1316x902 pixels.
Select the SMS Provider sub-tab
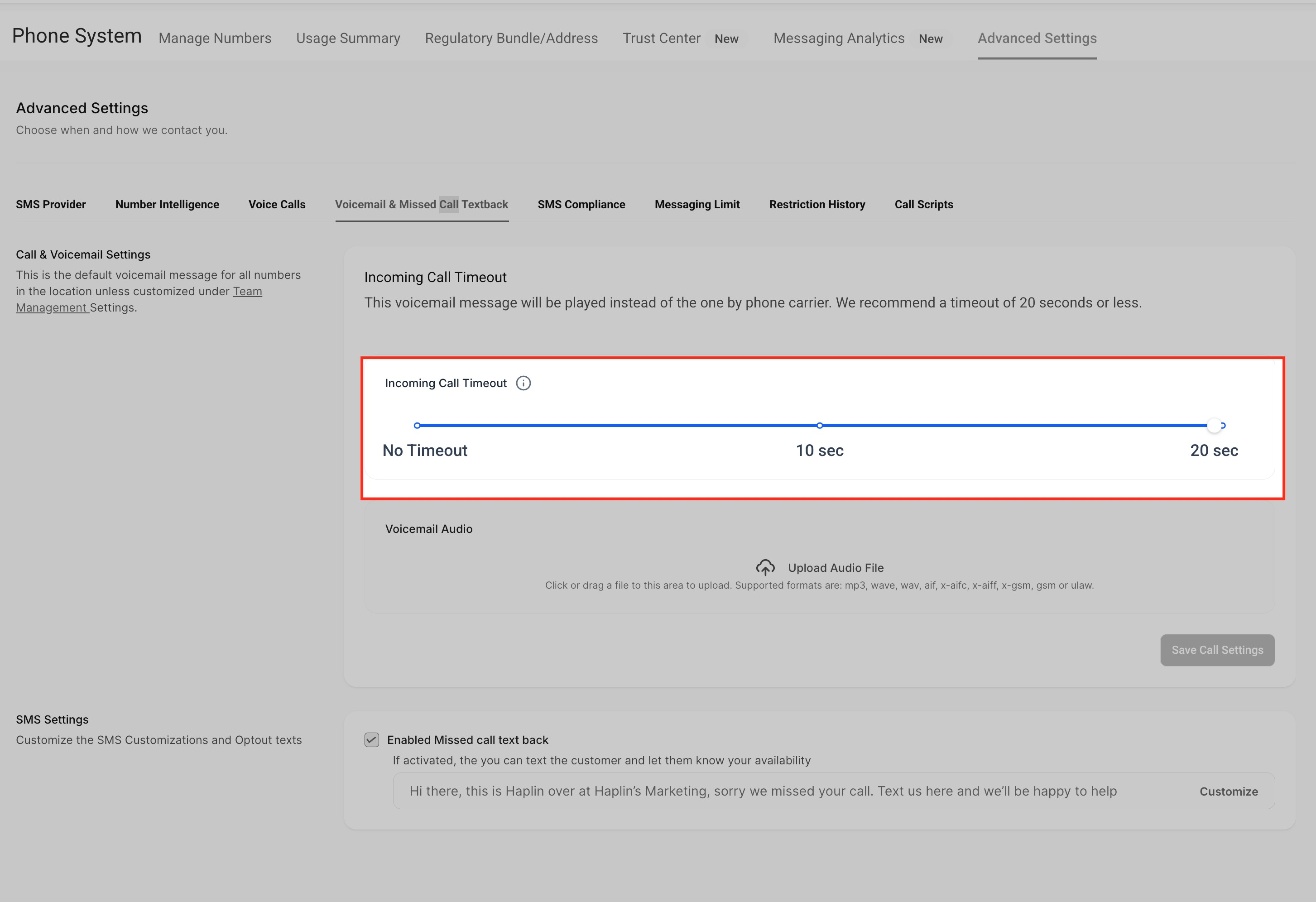tap(51, 204)
